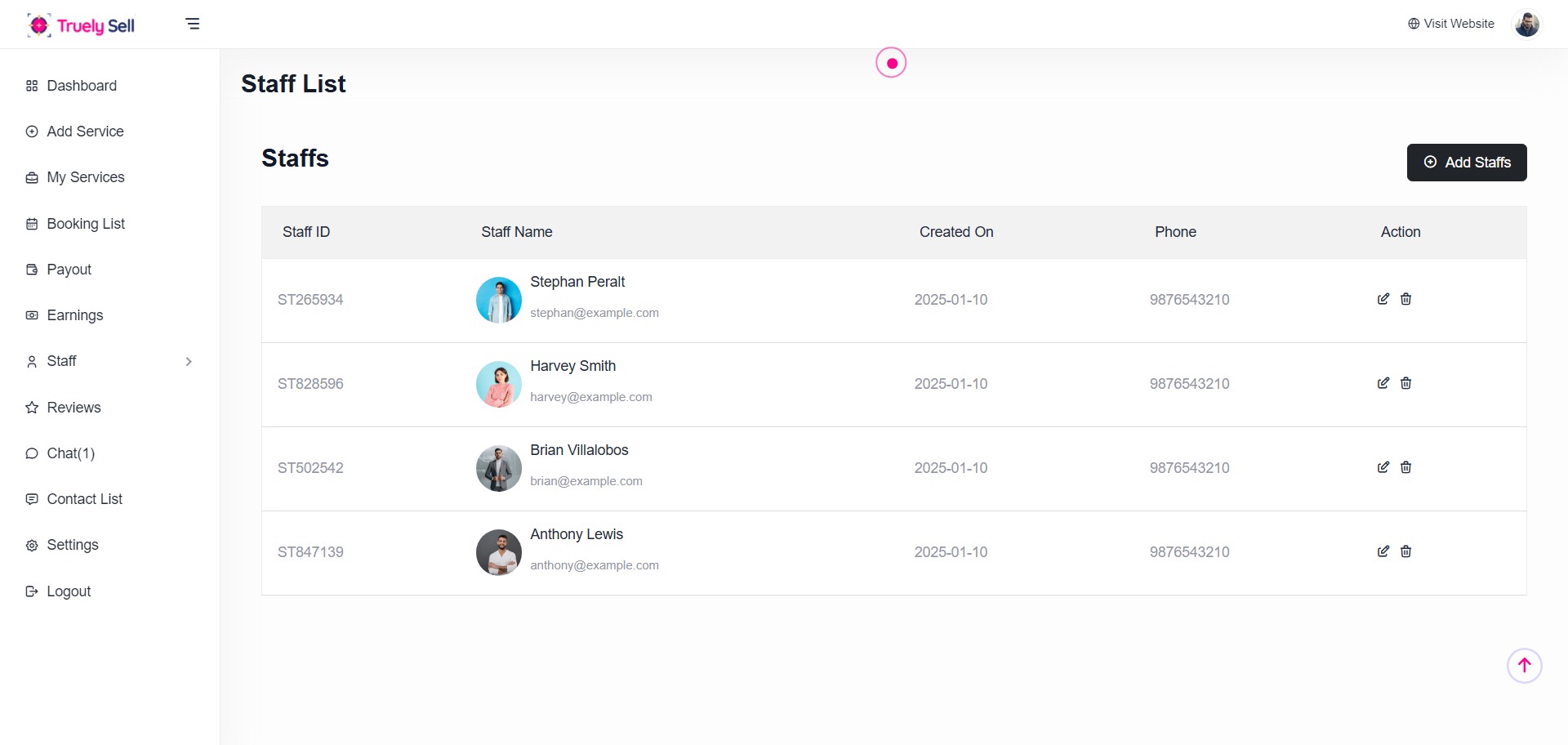The width and height of the screenshot is (1568, 745).
Task: Go to Dashboard in sidebar
Action: [82, 86]
